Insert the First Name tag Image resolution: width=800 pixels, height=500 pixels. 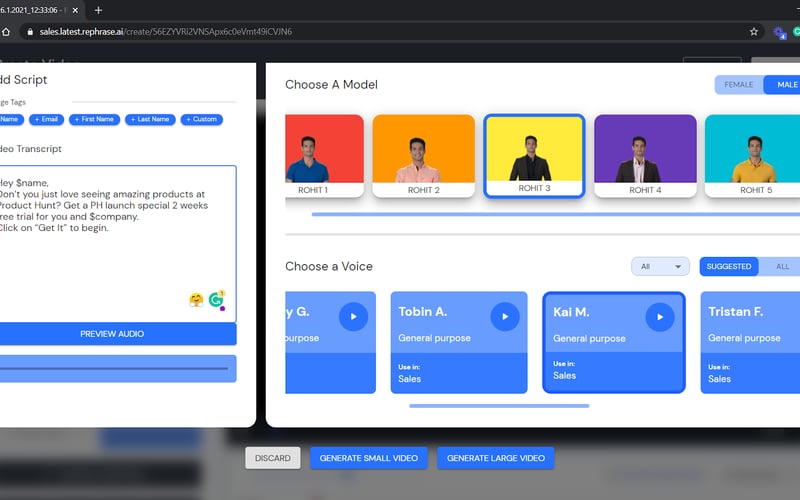[94, 119]
